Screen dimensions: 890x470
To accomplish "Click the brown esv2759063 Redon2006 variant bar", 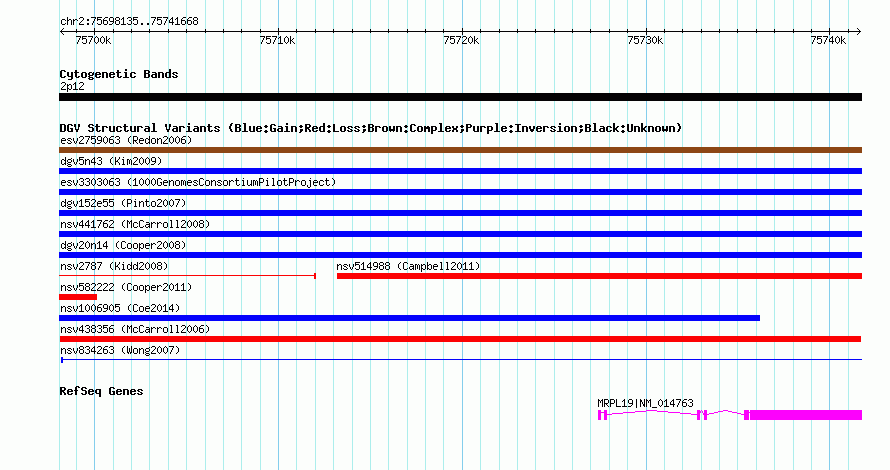I will 460,150.
